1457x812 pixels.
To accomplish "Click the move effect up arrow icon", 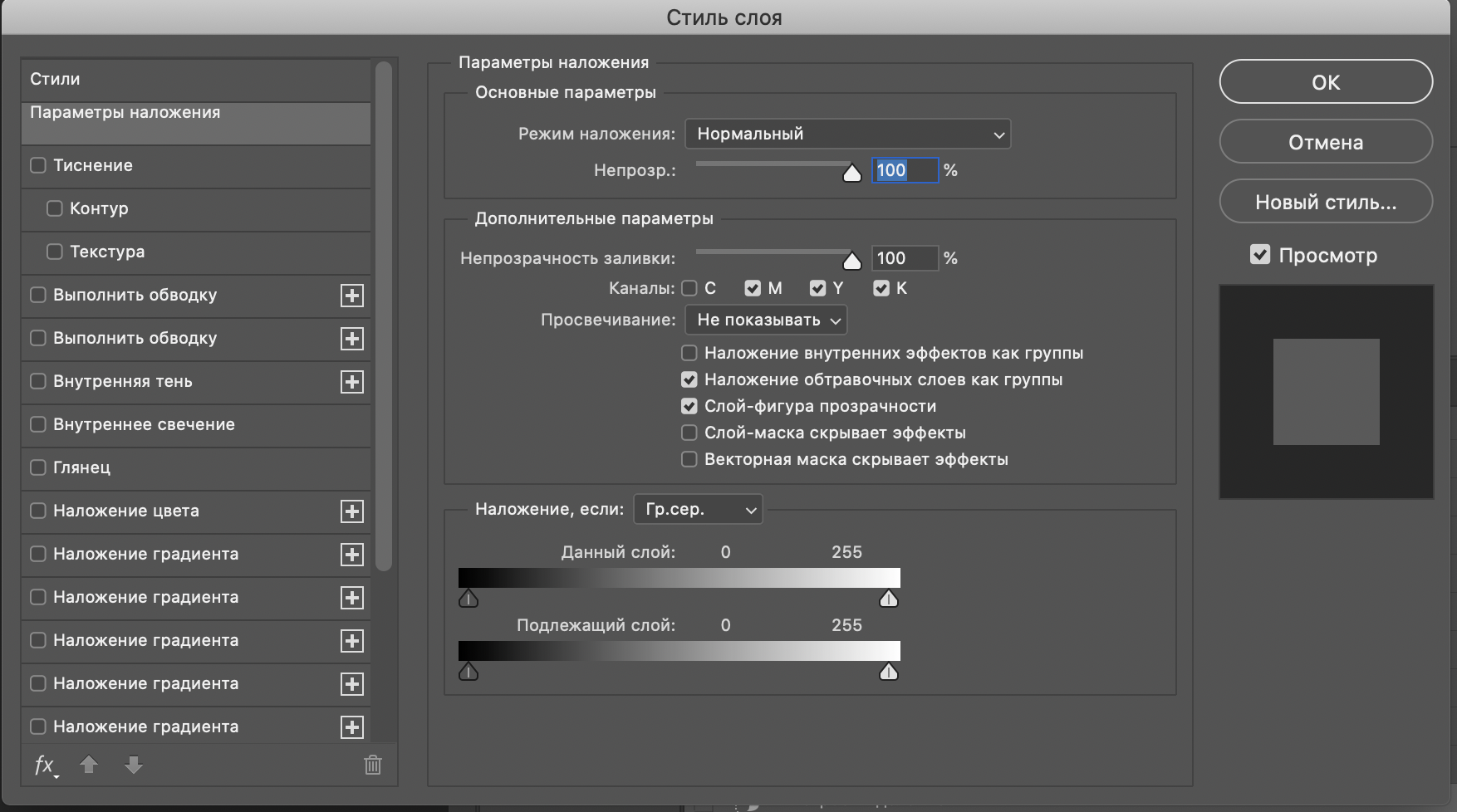I will pos(90,764).
